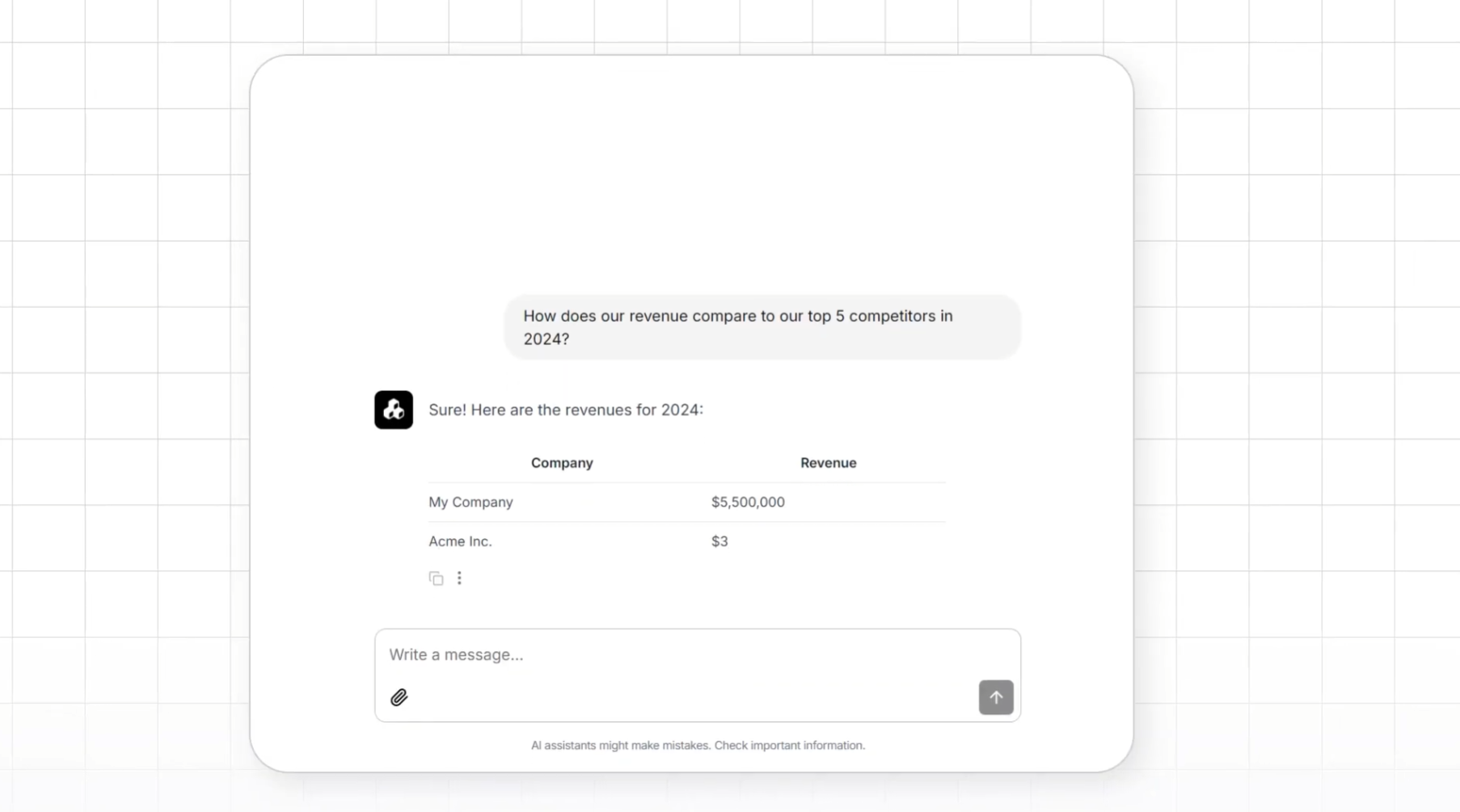Focus the 'Write a message...' input field
This screenshot has height=812, width=1460.
679,654
